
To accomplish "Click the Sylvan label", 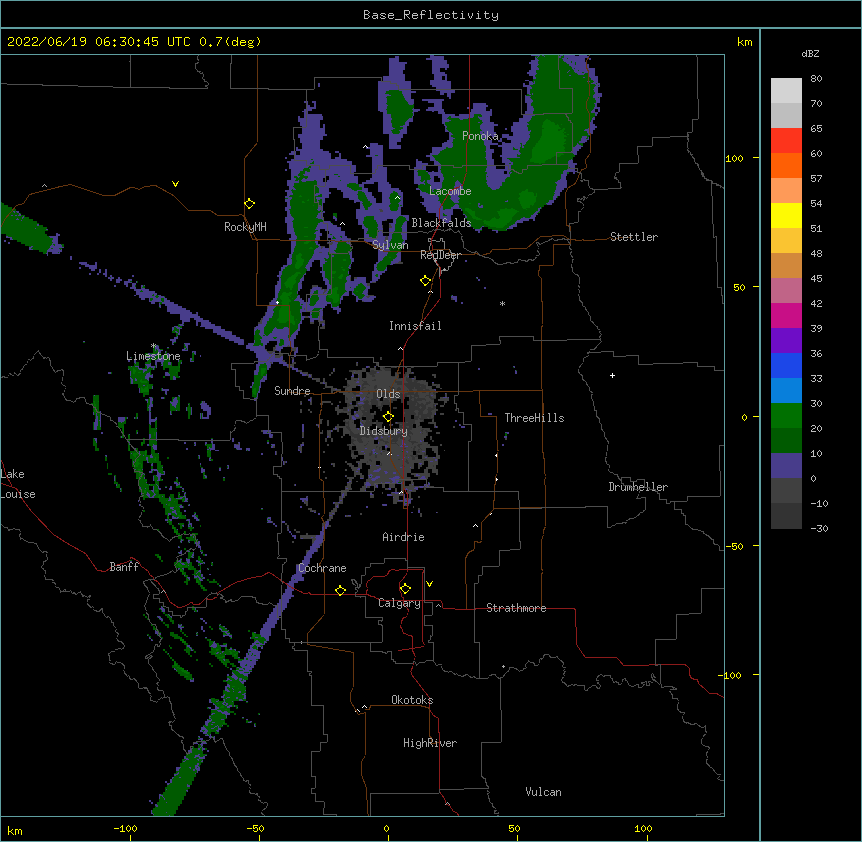I will [390, 245].
